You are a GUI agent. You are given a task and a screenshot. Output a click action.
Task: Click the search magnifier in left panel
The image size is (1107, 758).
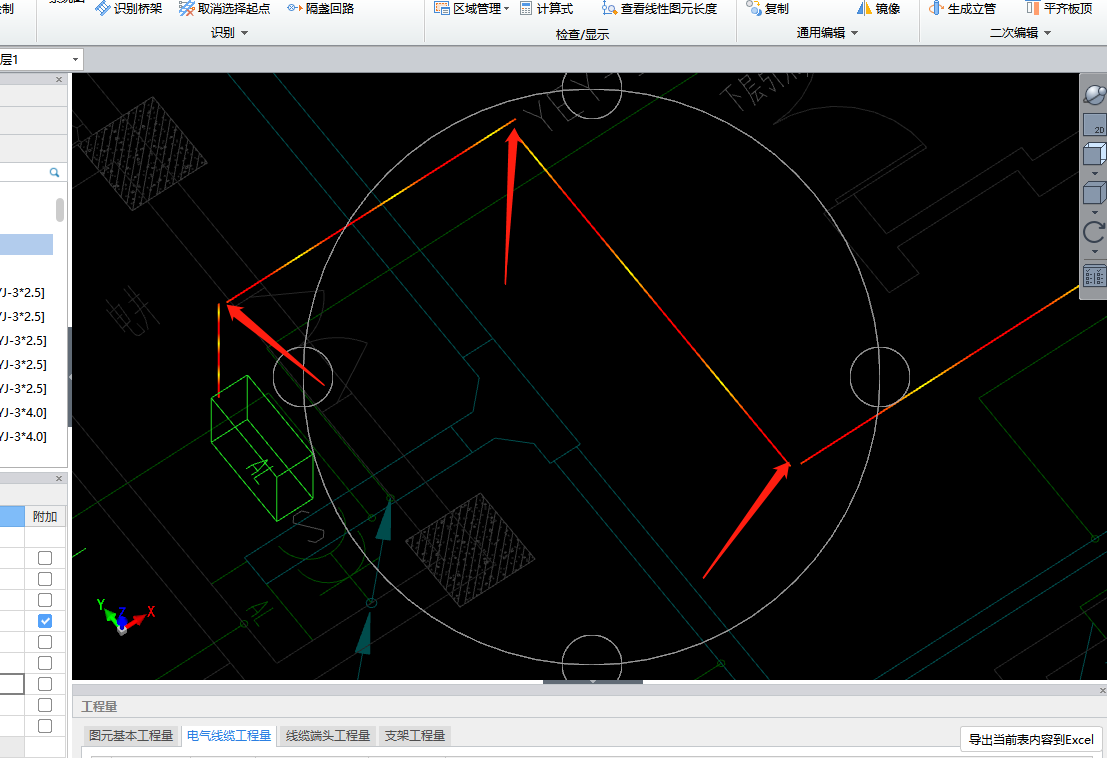point(54,172)
